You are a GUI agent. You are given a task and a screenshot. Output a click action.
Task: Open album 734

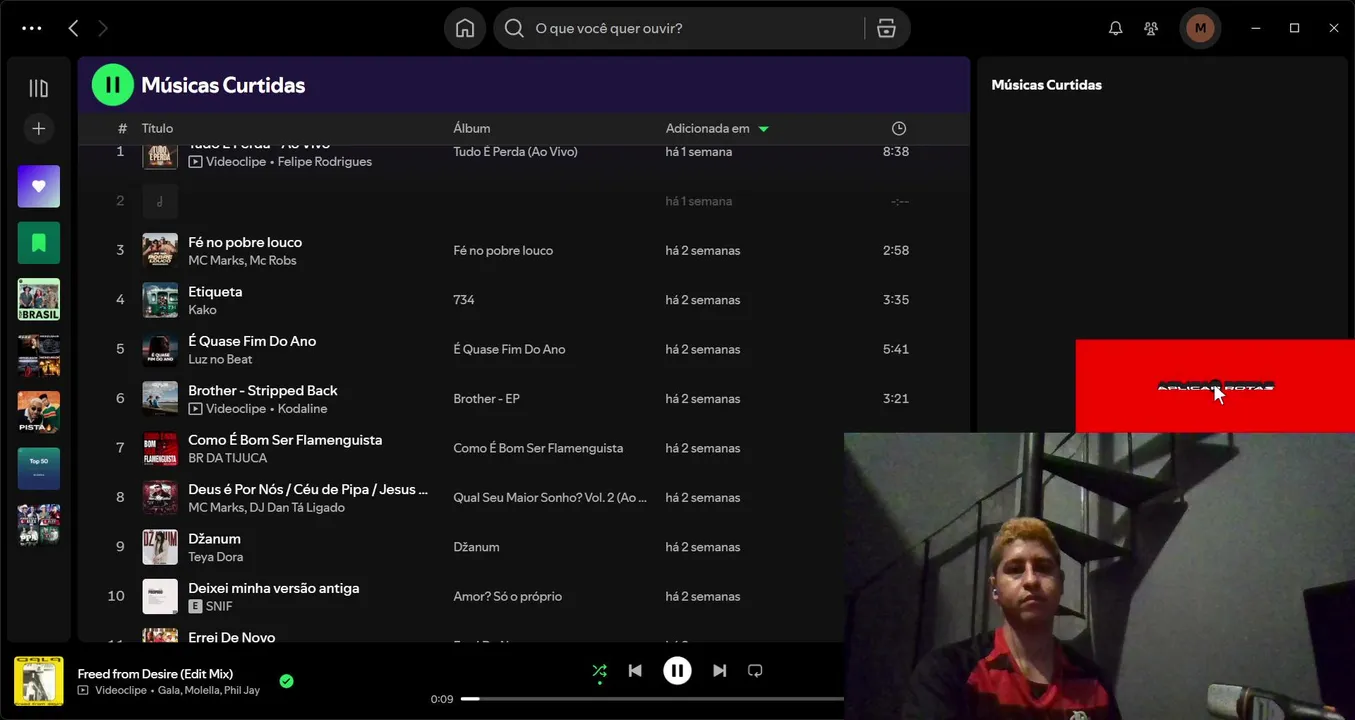(464, 300)
